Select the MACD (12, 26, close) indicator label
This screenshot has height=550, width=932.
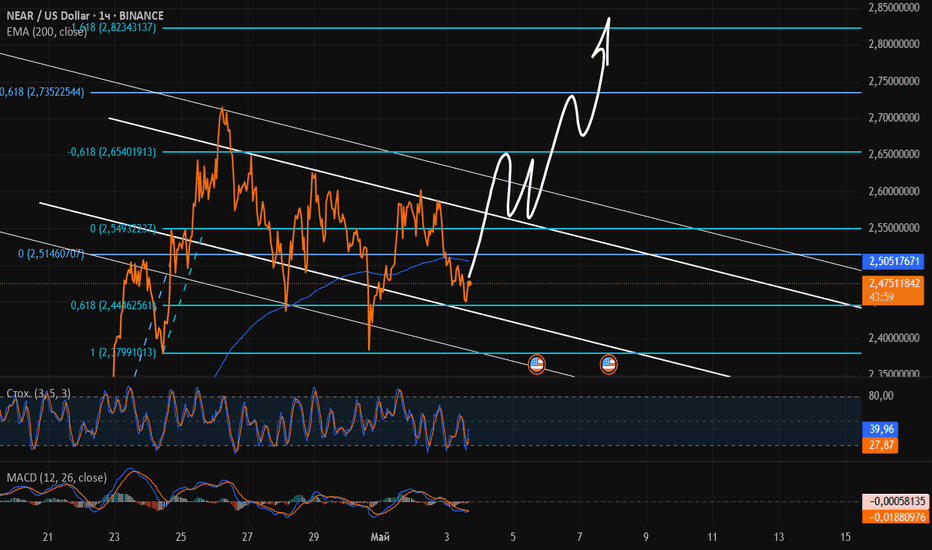(56, 477)
